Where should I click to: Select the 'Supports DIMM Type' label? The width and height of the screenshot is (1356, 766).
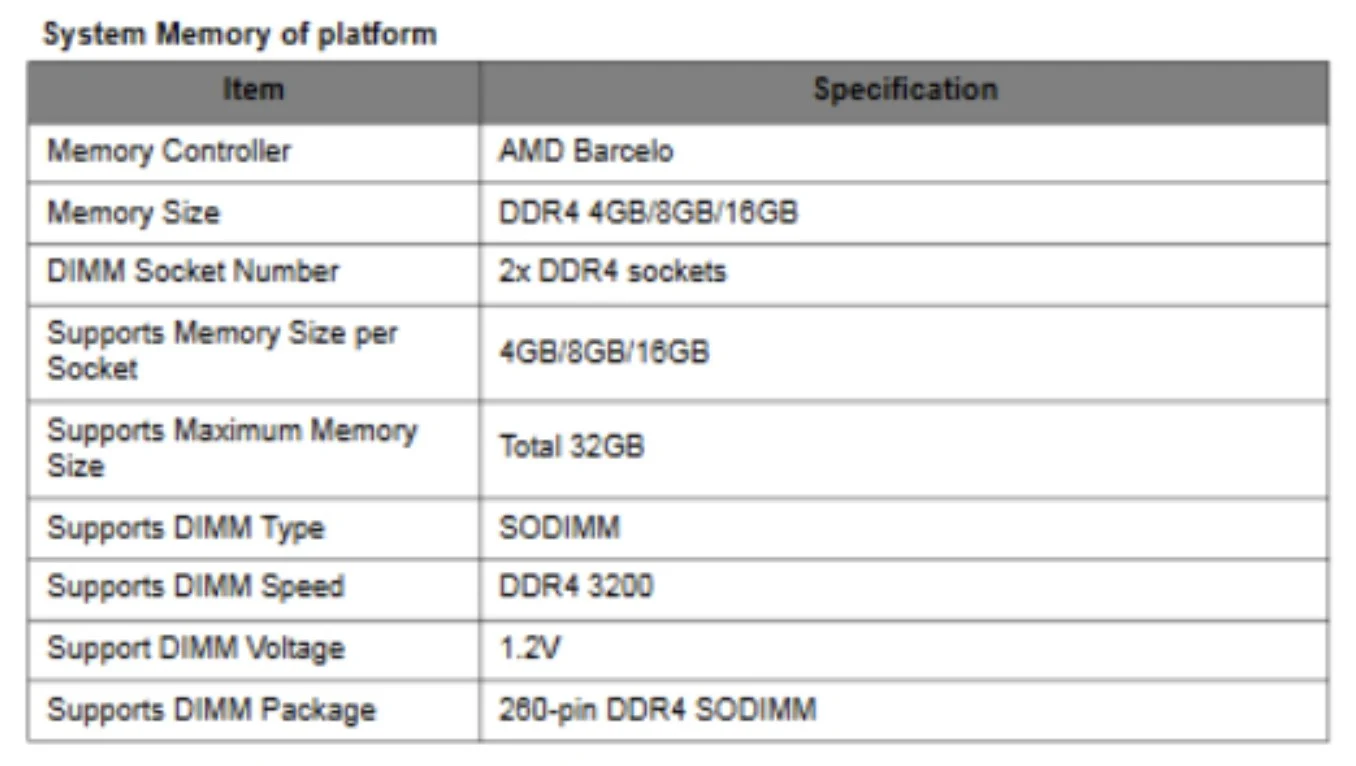coord(186,528)
